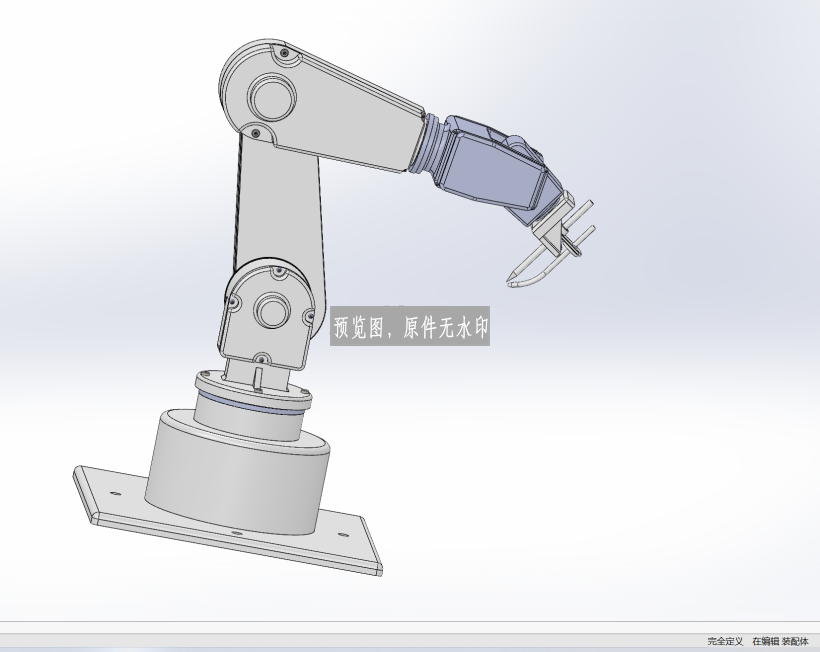The height and width of the screenshot is (652, 820).
Task: Select the welding torch tip at arm end
Action: pyautogui.click(x=512, y=275)
